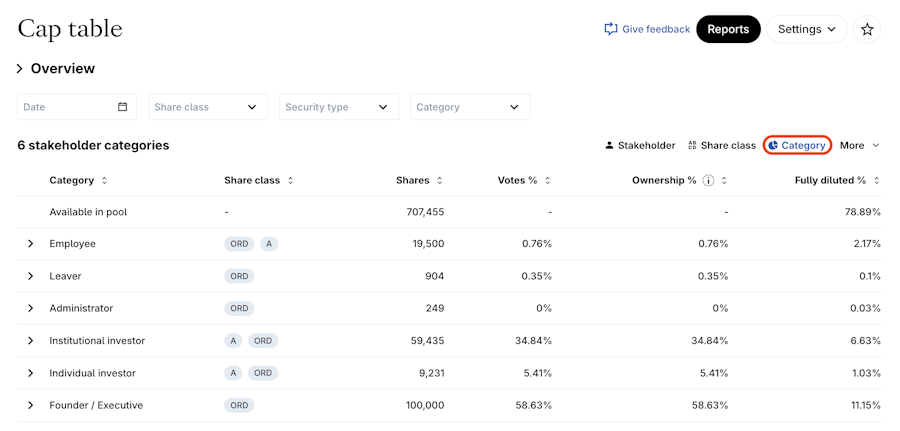
Task: Open the More options menu
Action: (x=859, y=146)
